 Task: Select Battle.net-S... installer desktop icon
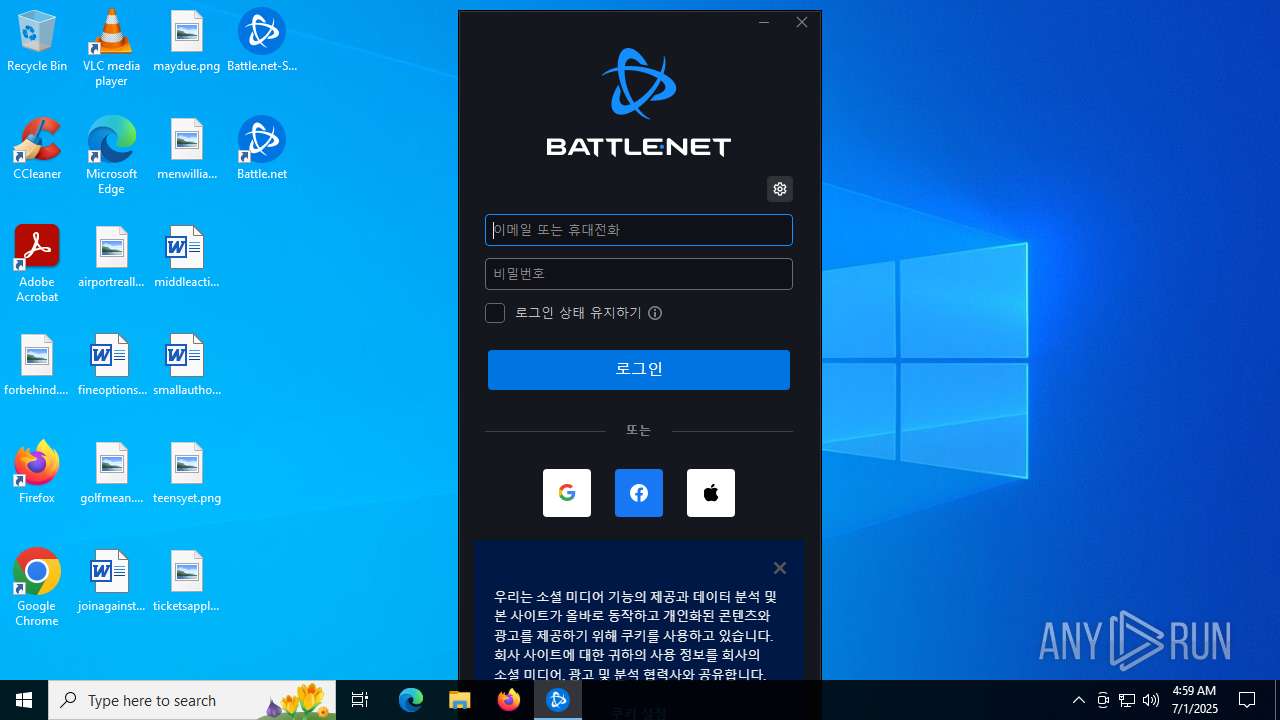coord(262,42)
